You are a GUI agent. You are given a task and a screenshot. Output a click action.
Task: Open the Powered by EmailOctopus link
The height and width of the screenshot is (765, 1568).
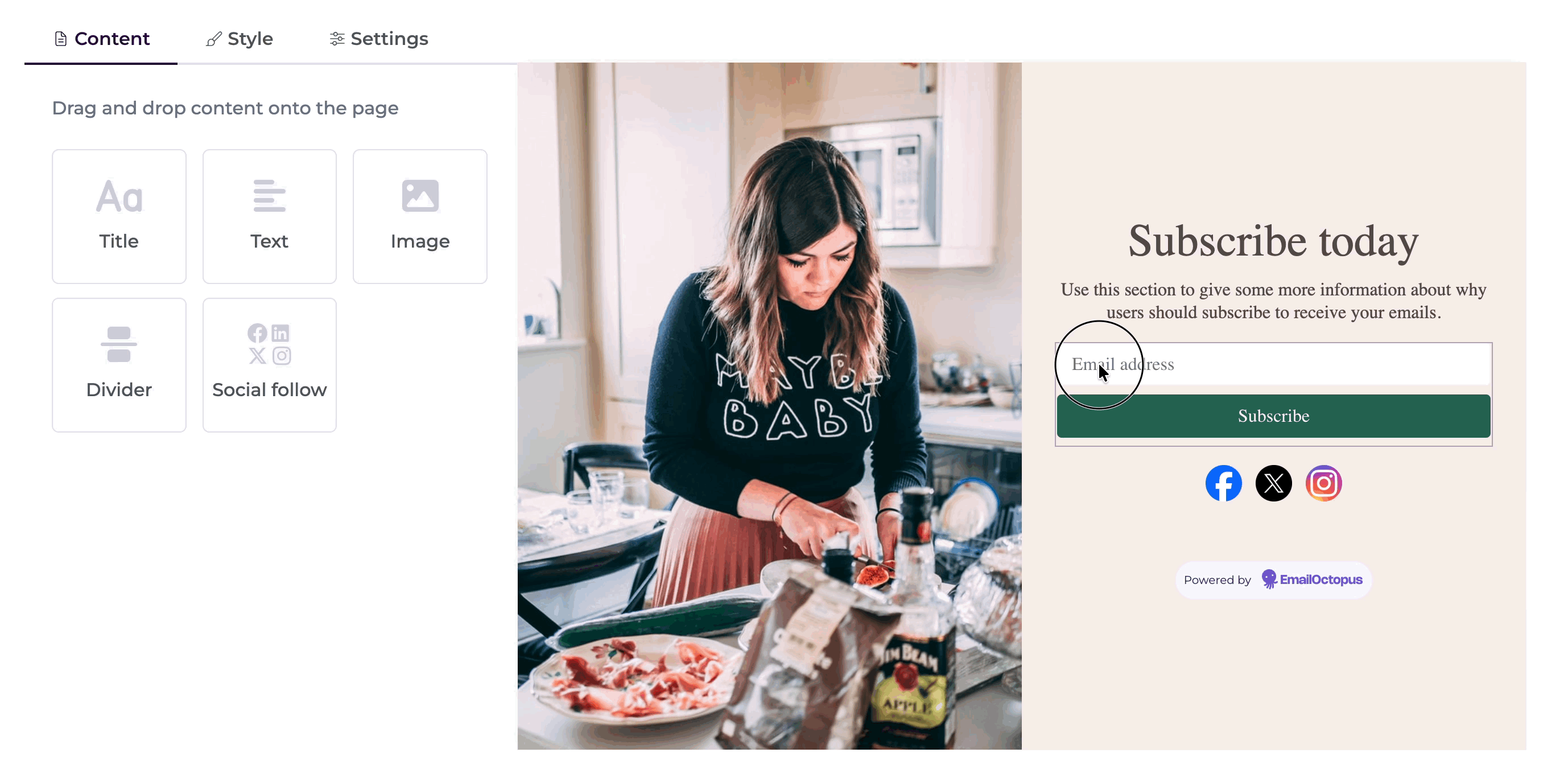click(1273, 580)
